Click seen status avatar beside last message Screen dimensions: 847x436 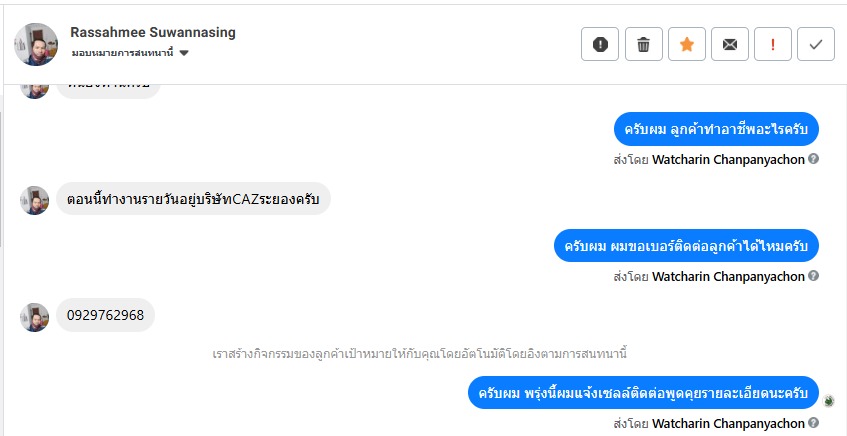[830, 401]
